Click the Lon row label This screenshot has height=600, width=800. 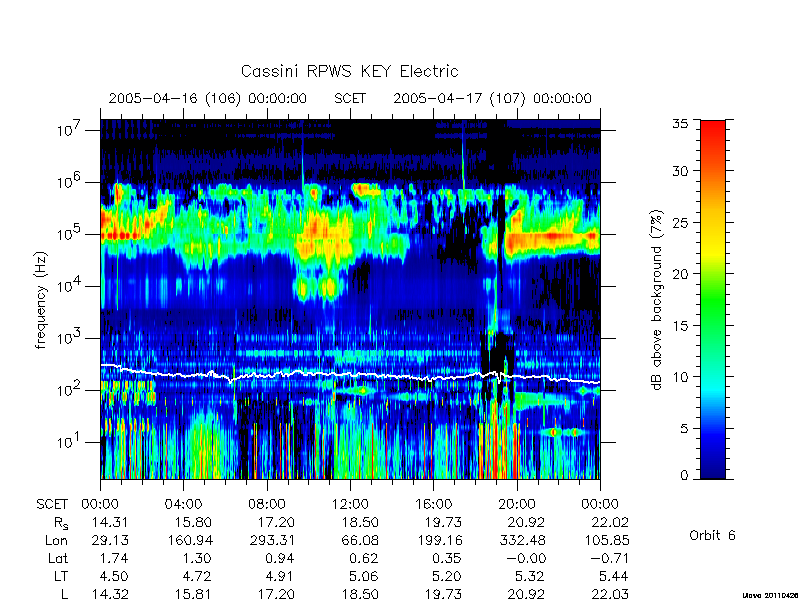click(x=56, y=540)
